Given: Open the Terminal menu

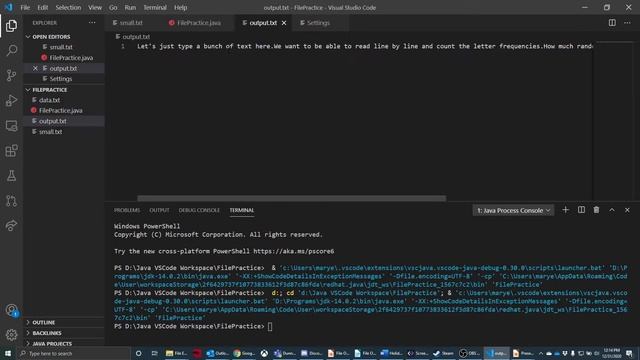Looking at the screenshot, I should pyautogui.click(x=155, y=7).
